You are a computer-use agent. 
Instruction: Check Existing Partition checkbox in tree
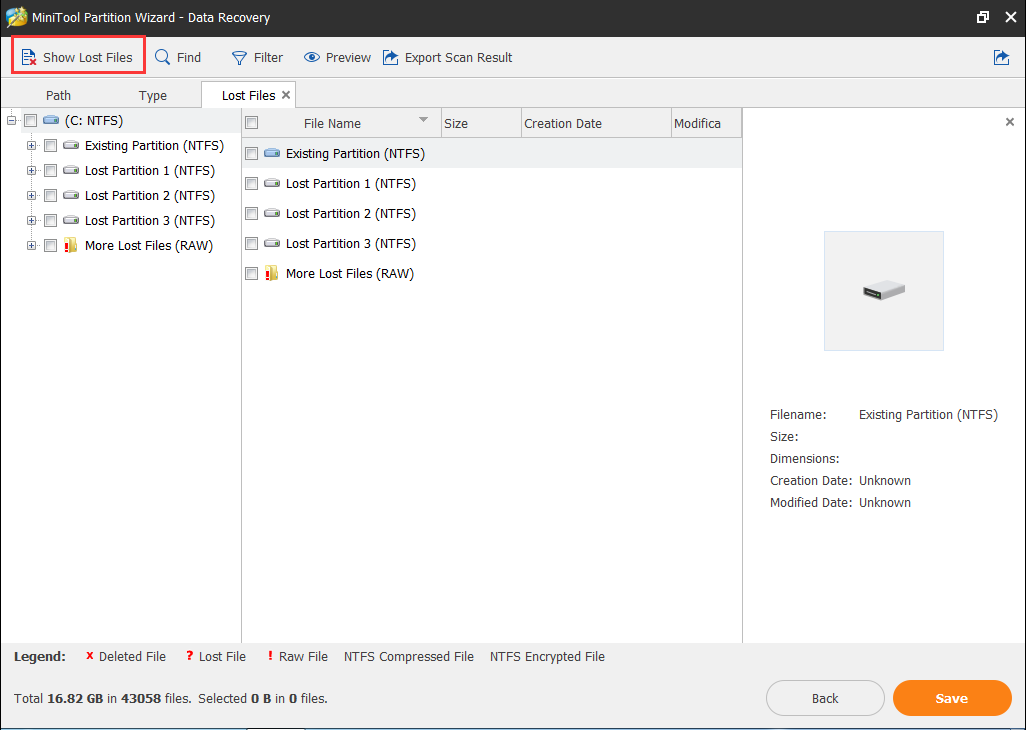[50, 146]
